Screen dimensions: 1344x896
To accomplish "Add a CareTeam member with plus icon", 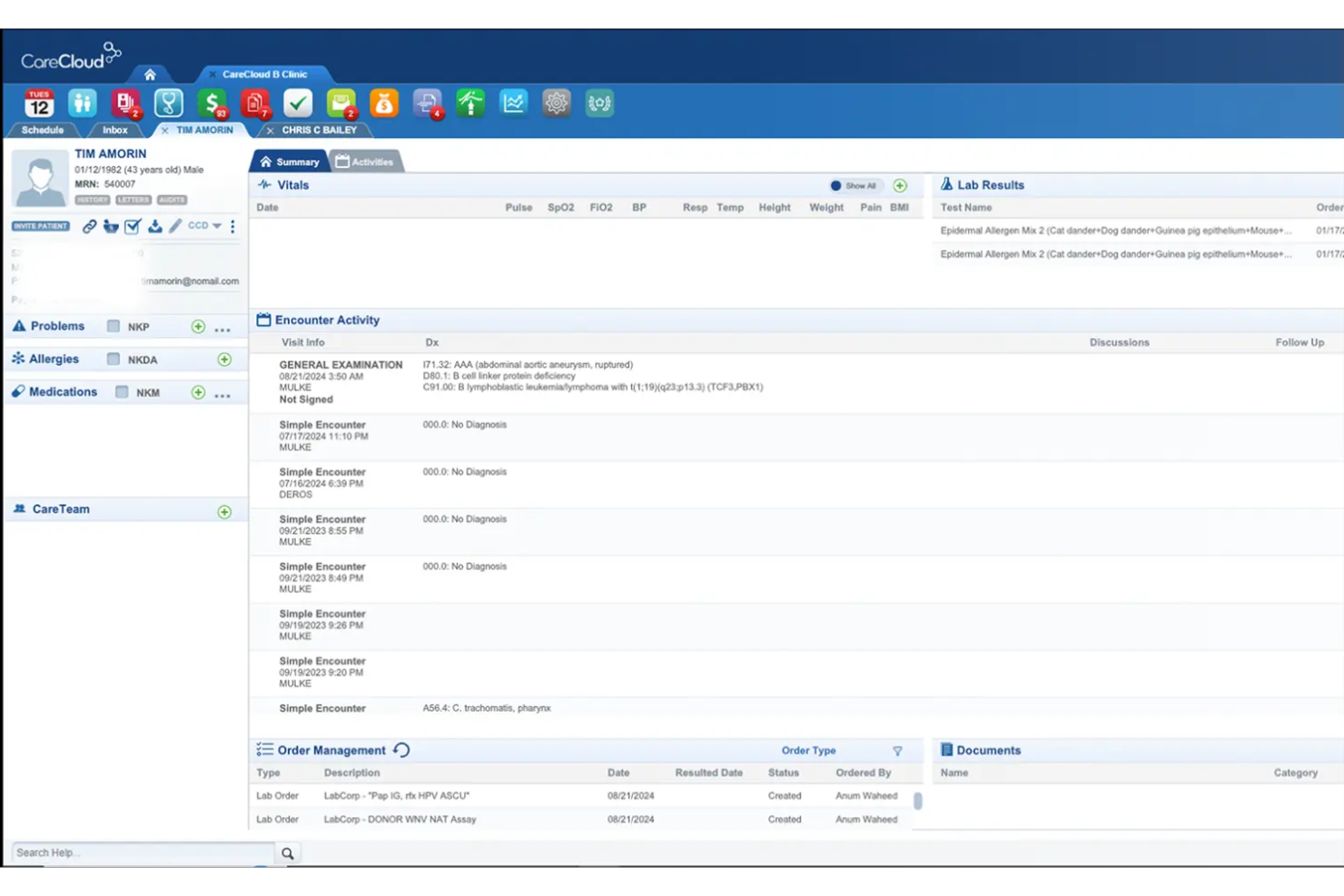I will 224,512.
